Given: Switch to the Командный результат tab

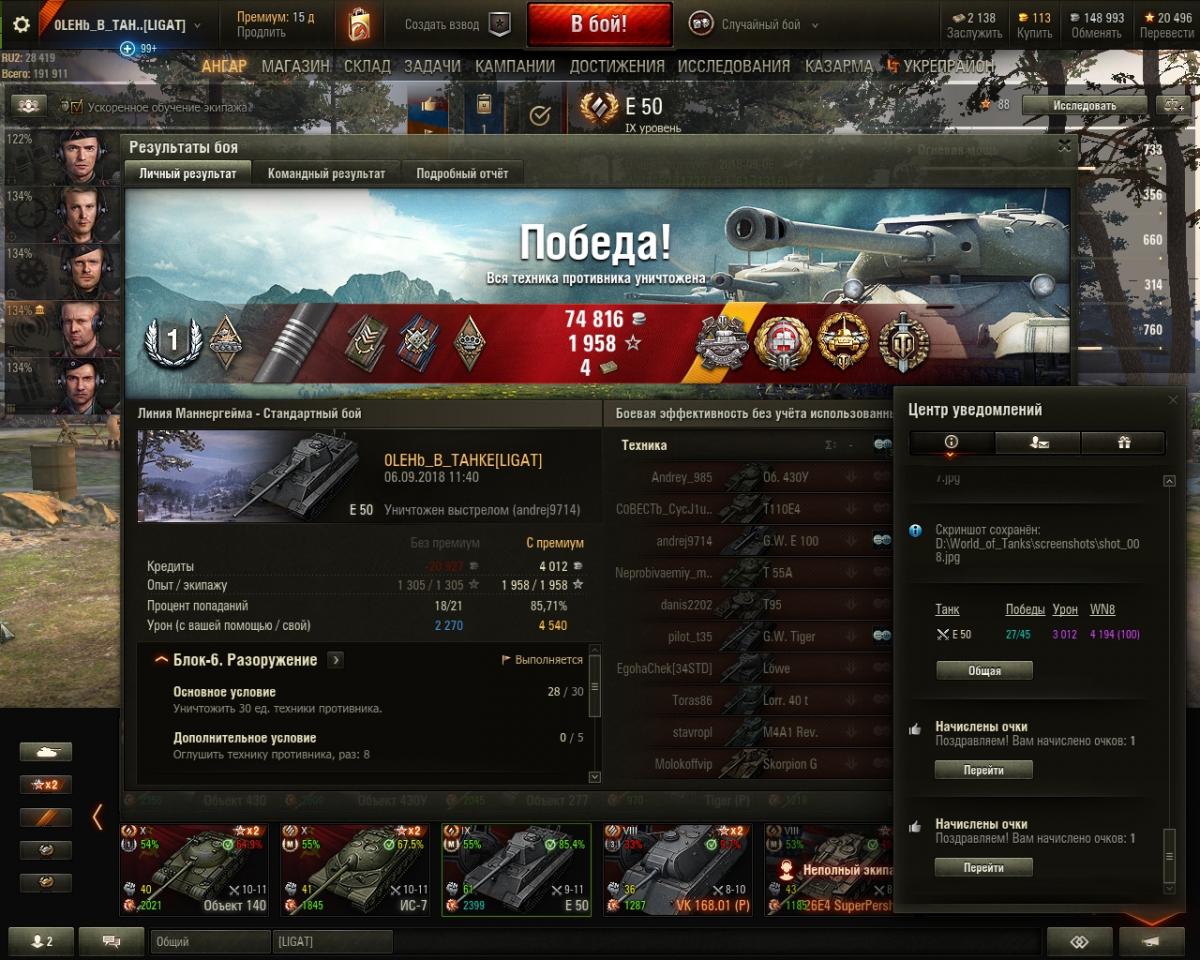Looking at the screenshot, I should (x=326, y=173).
